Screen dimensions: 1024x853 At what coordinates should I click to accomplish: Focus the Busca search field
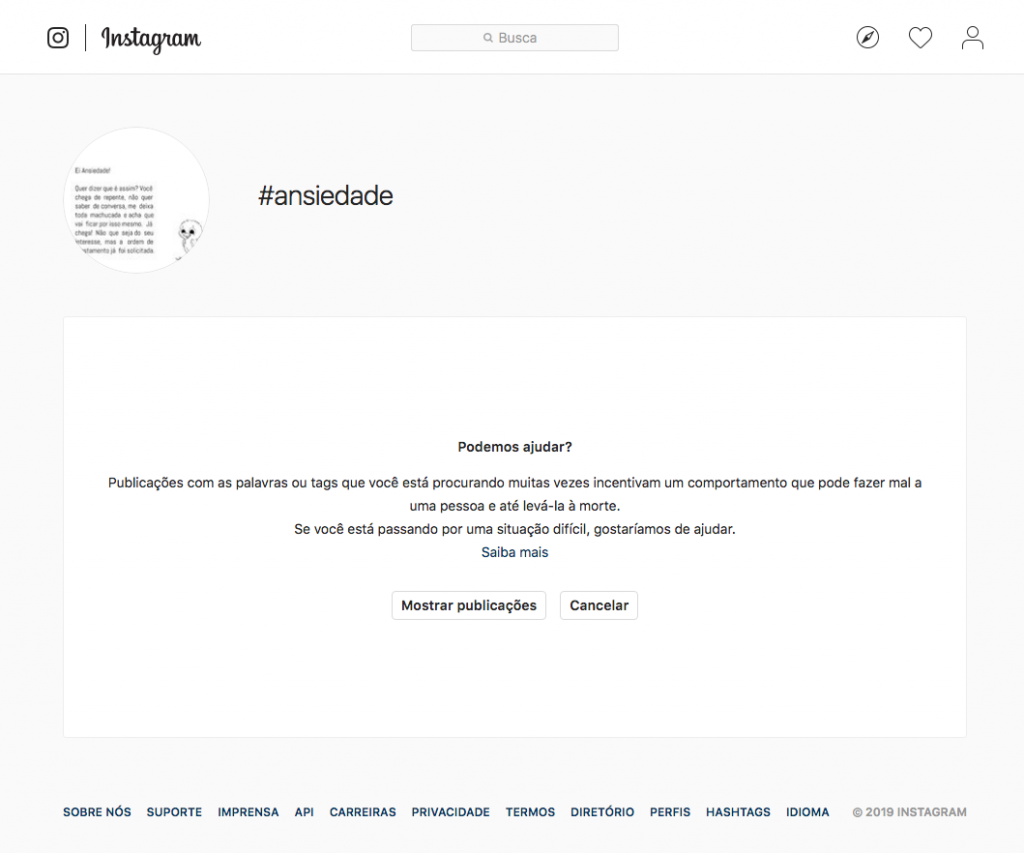tap(515, 38)
